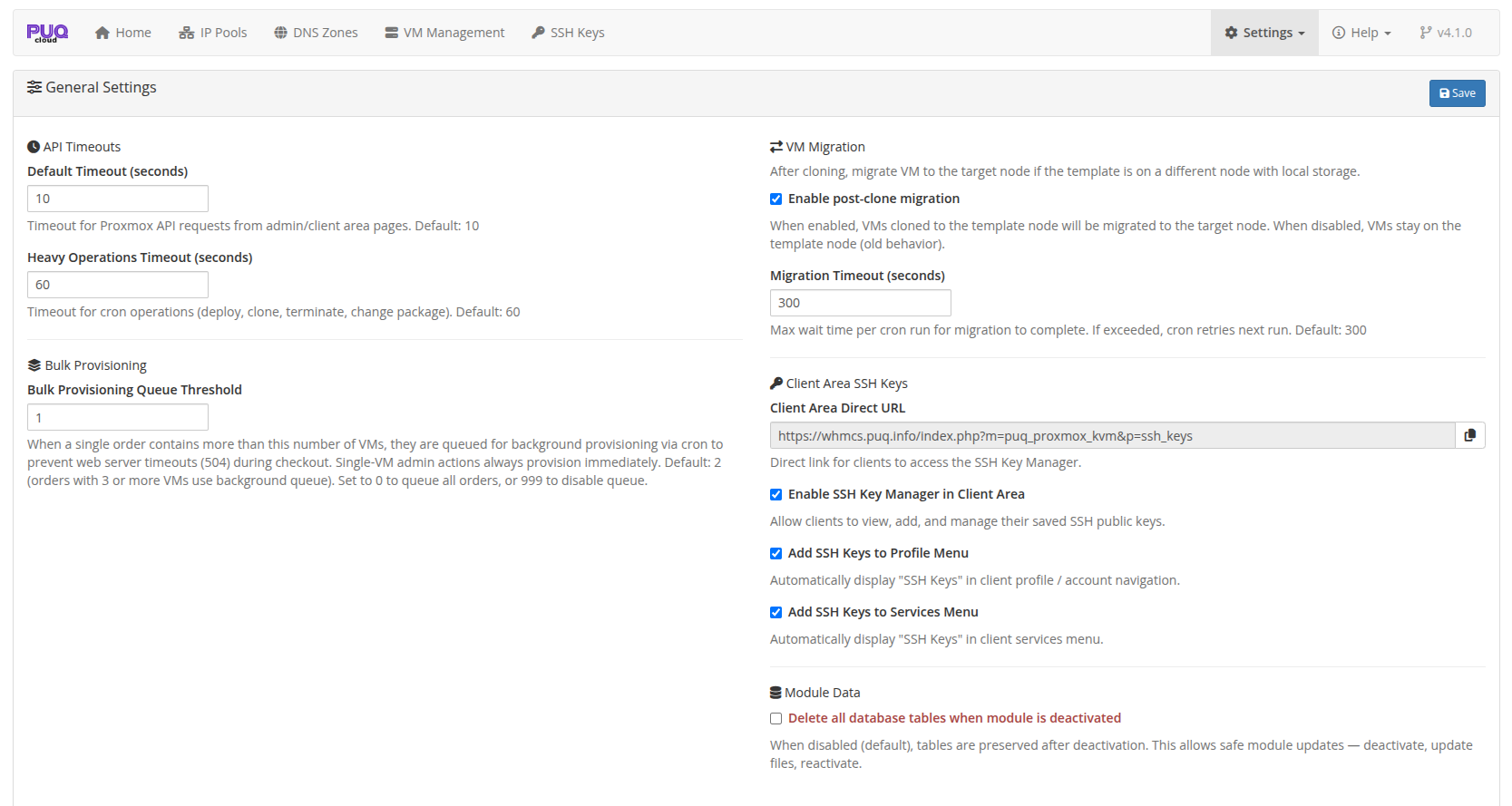Check Delete all database tables option
1512x806 pixels.
[776, 719]
